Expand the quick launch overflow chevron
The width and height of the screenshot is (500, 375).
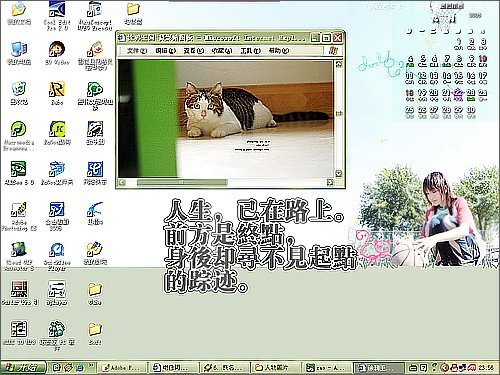click(91, 366)
